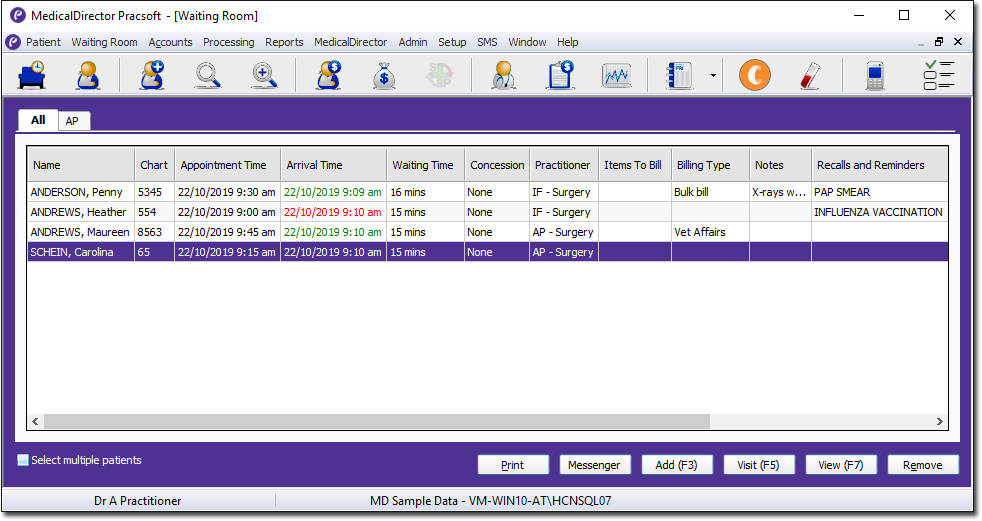Click the money bag banking icon
Screen dimensions: 982x521
[385, 76]
